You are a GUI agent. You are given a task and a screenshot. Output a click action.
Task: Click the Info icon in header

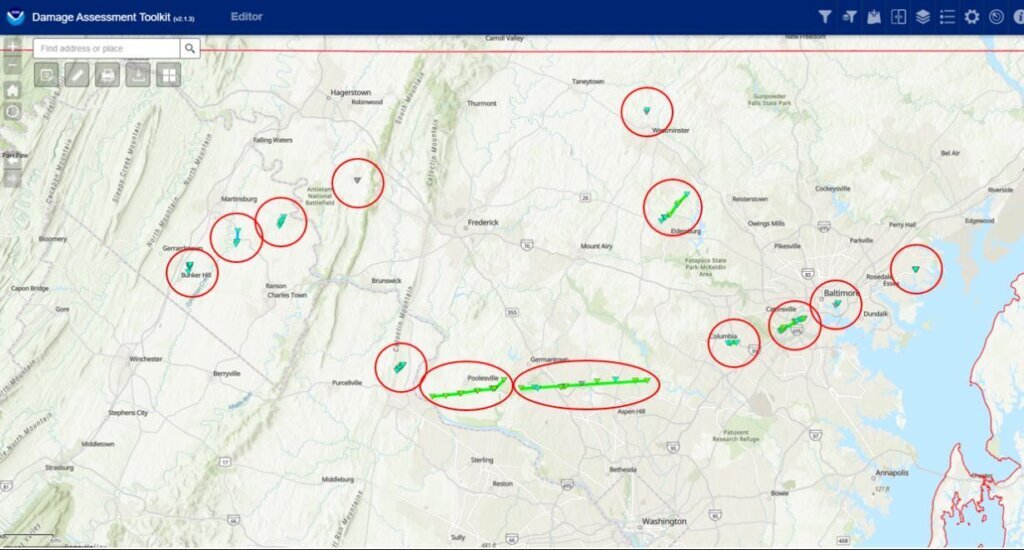coord(1019,17)
